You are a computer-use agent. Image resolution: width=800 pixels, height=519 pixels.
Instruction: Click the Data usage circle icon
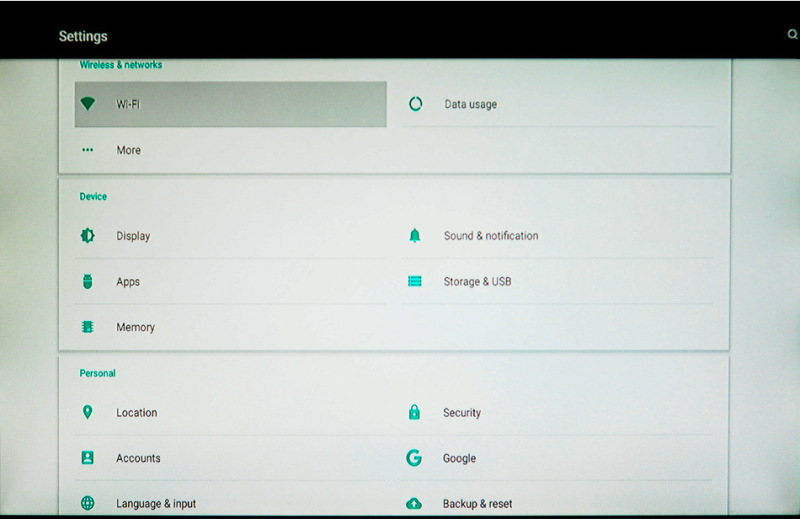click(416, 104)
